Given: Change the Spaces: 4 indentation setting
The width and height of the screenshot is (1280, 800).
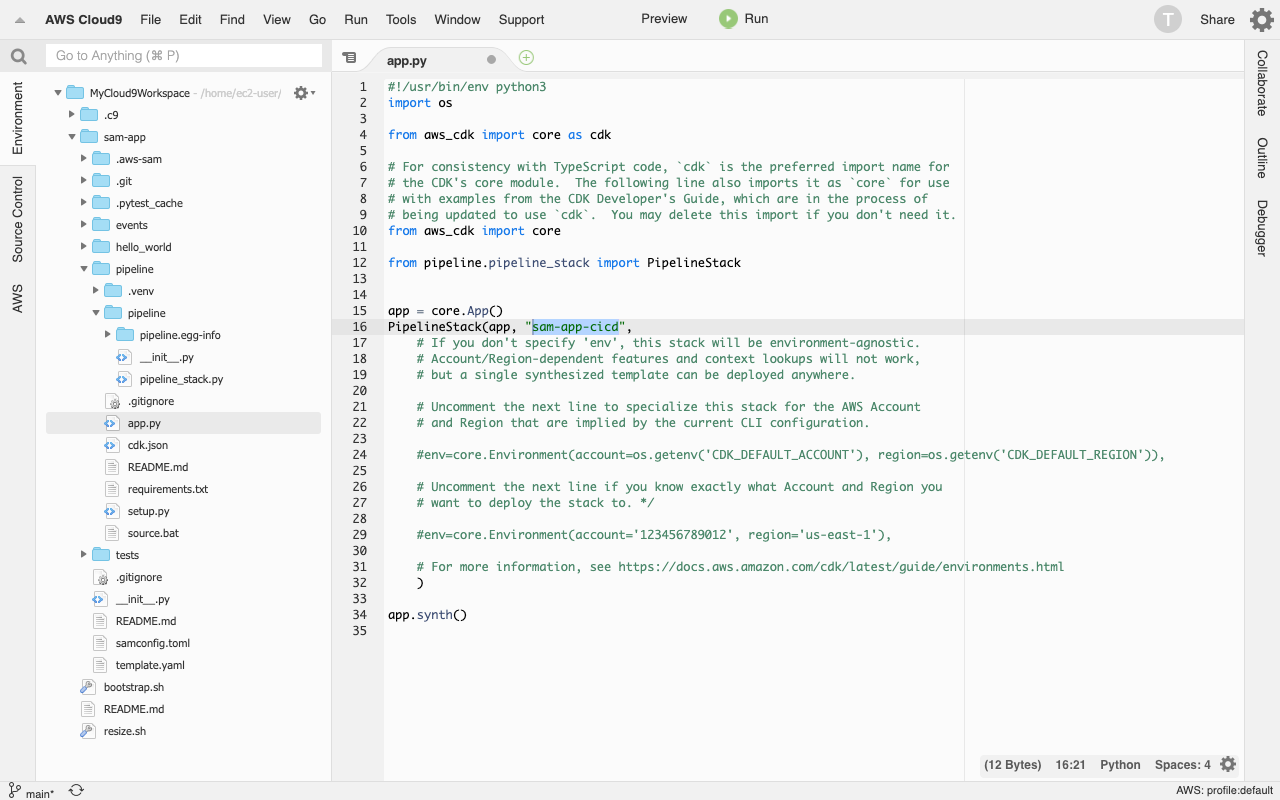Looking at the screenshot, I should pyautogui.click(x=1182, y=765).
